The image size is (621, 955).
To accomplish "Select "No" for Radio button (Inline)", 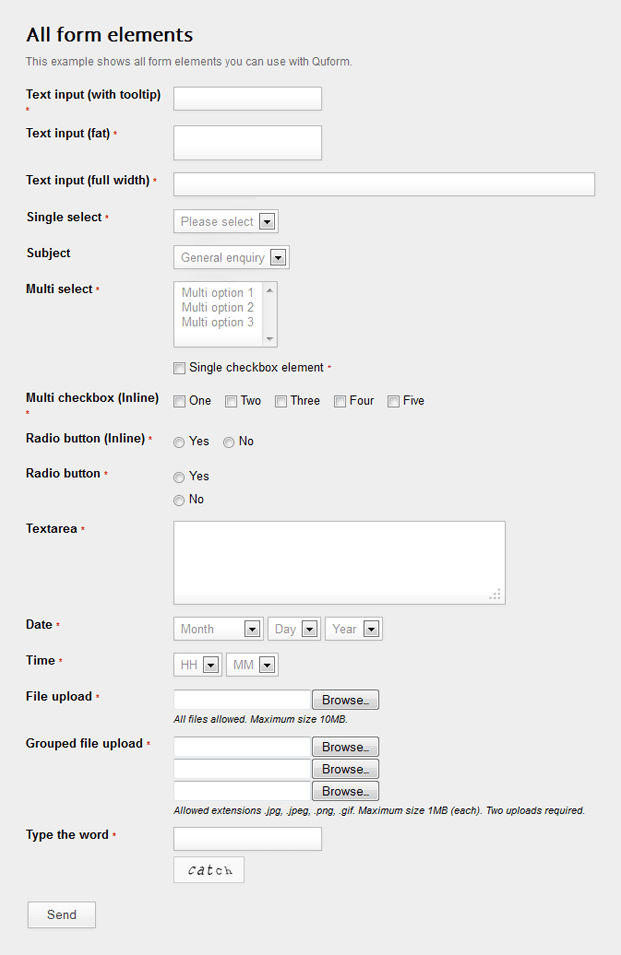I will [x=227, y=442].
